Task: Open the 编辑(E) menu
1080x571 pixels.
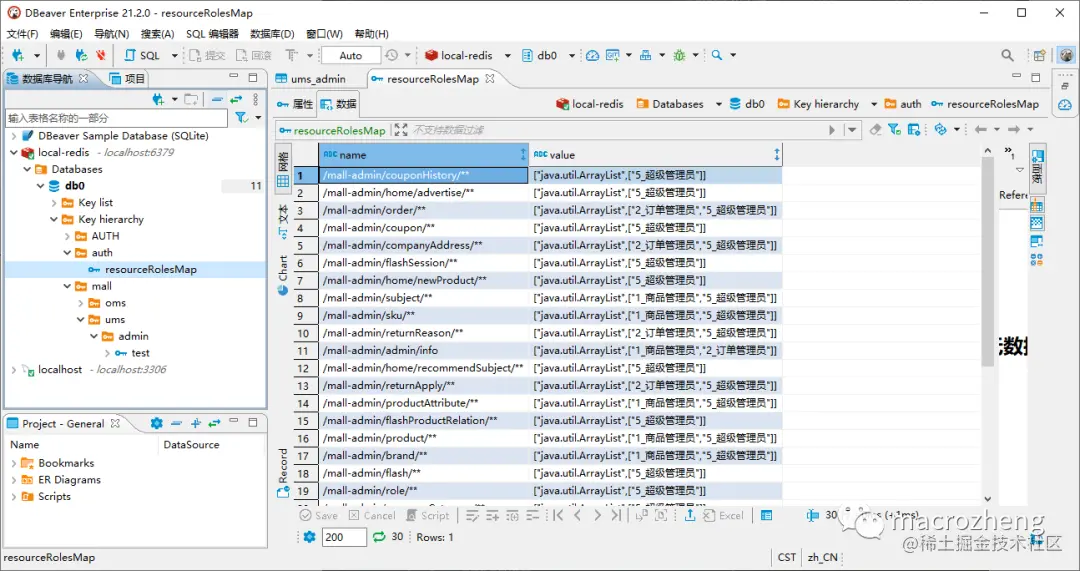Action: click(66, 34)
